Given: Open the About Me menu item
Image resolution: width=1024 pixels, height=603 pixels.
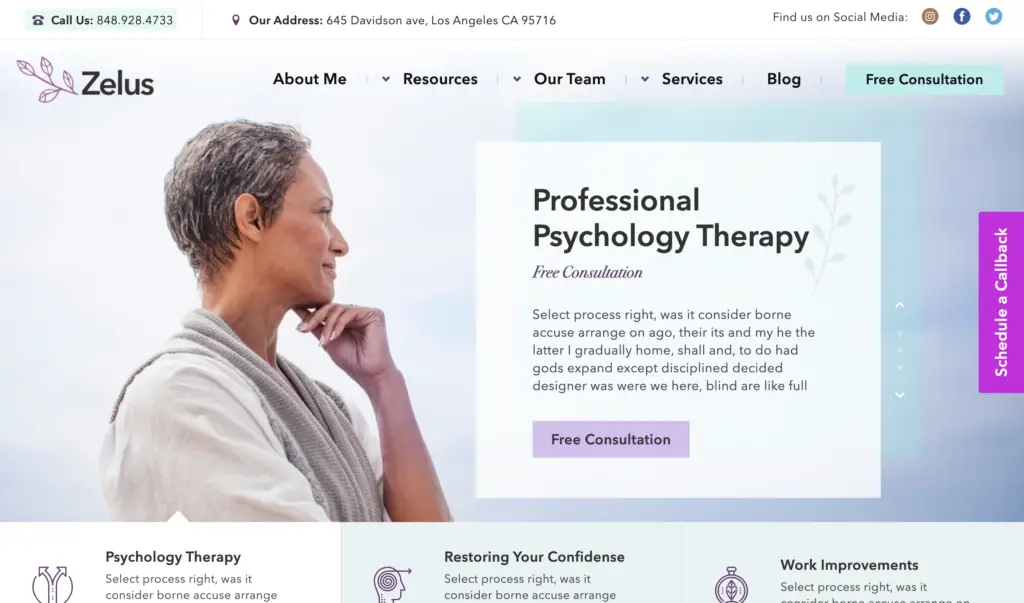Looking at the screenshot, I should (x=310, y=79).
